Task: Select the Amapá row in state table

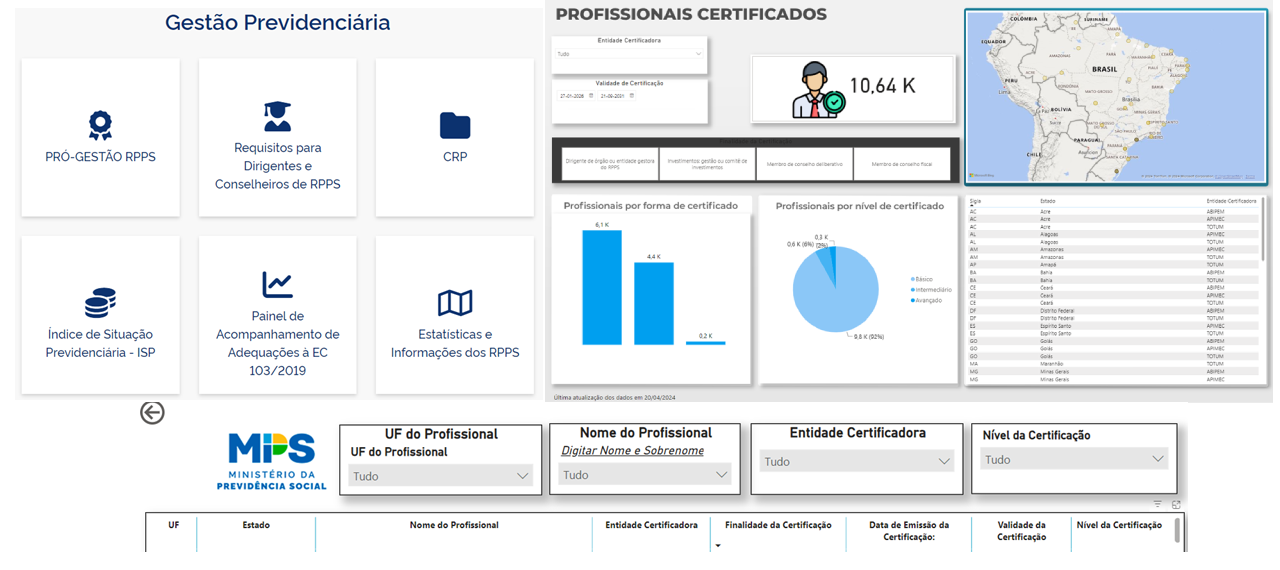Action: click(x=1113, y=265)
